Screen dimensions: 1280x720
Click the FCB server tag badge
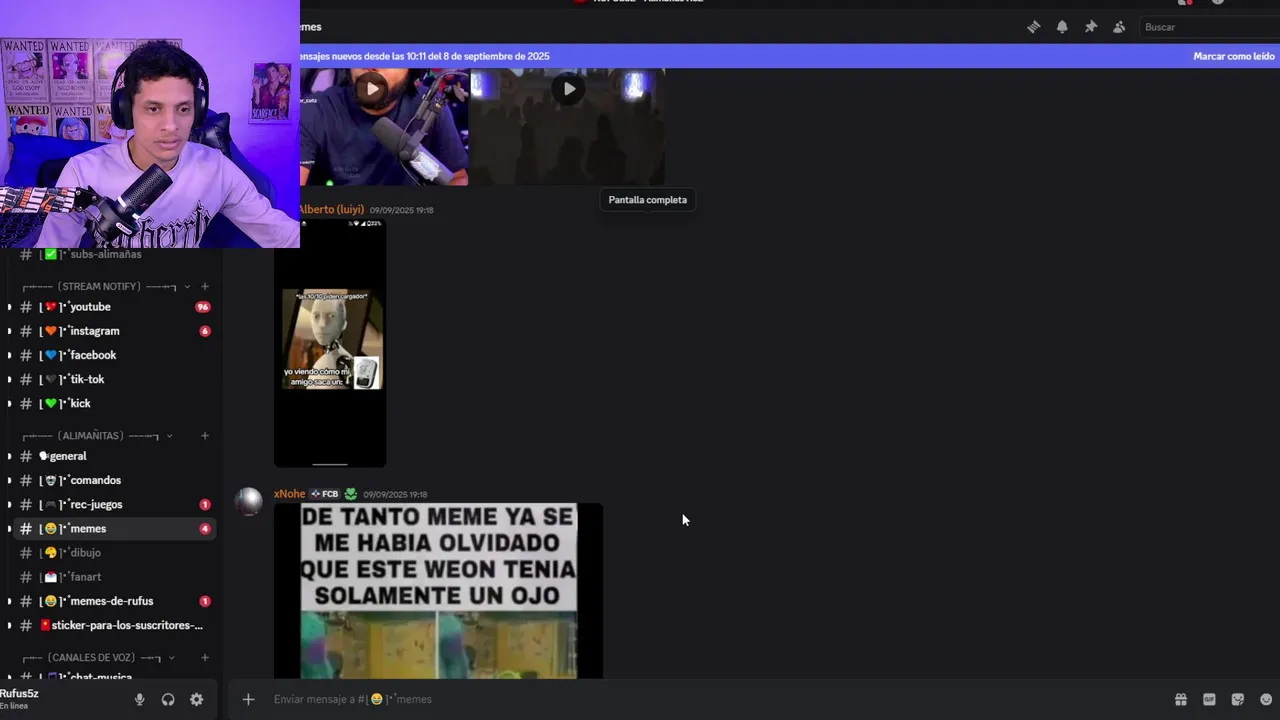[x=324, y=494]
